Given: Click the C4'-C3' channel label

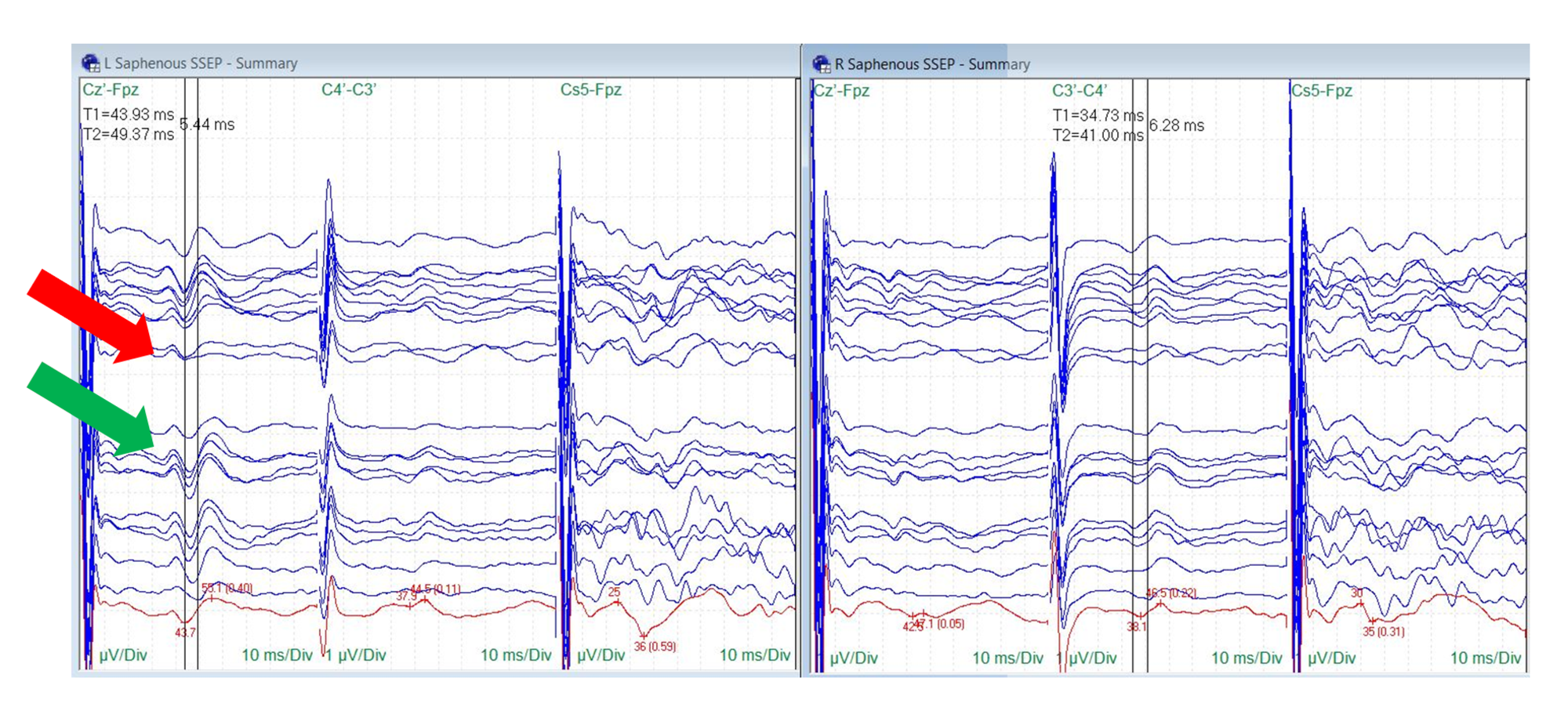Looking at the screenshot, I should (349, 89).
